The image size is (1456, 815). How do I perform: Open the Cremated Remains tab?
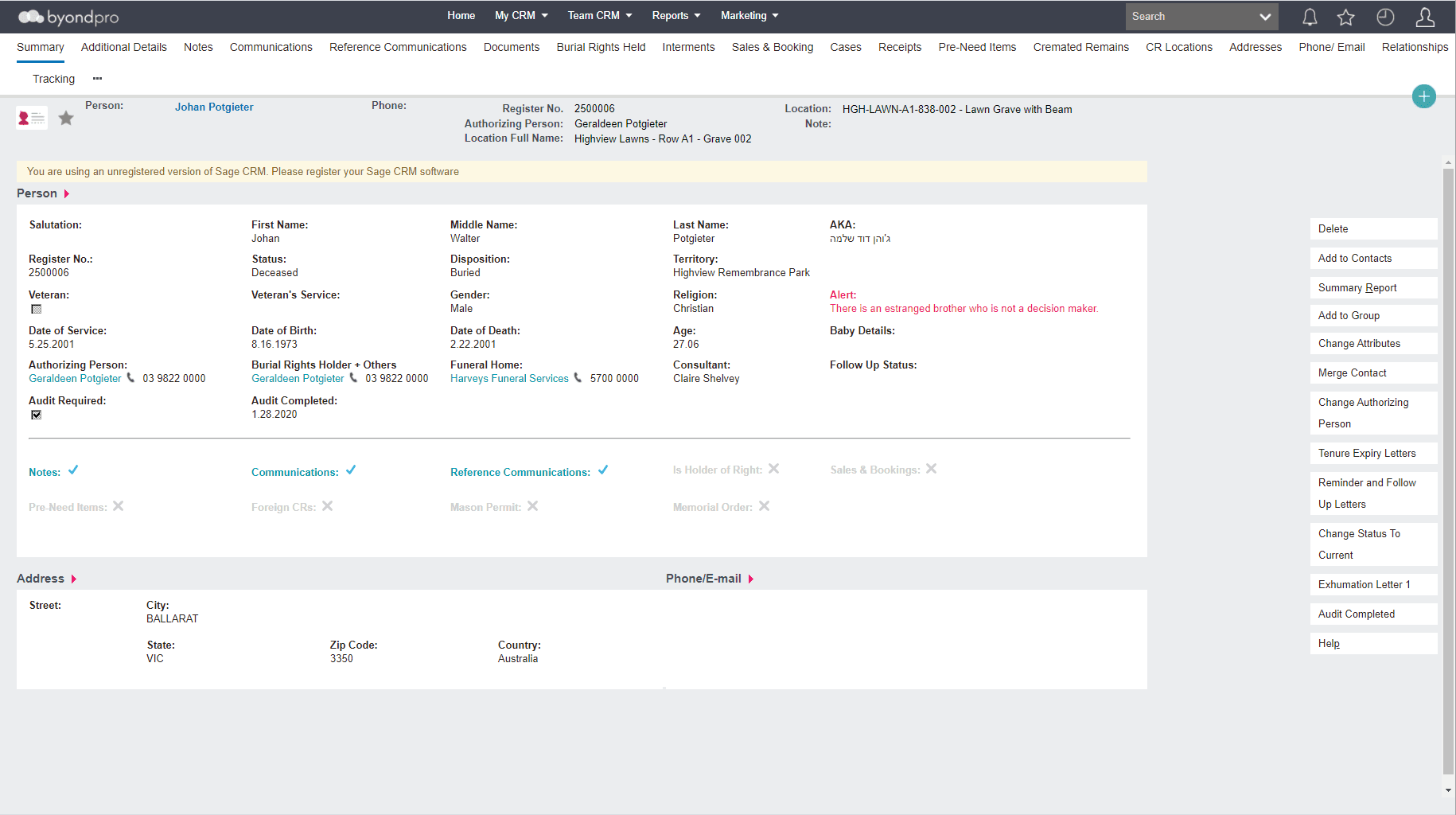coord(1080,47)
